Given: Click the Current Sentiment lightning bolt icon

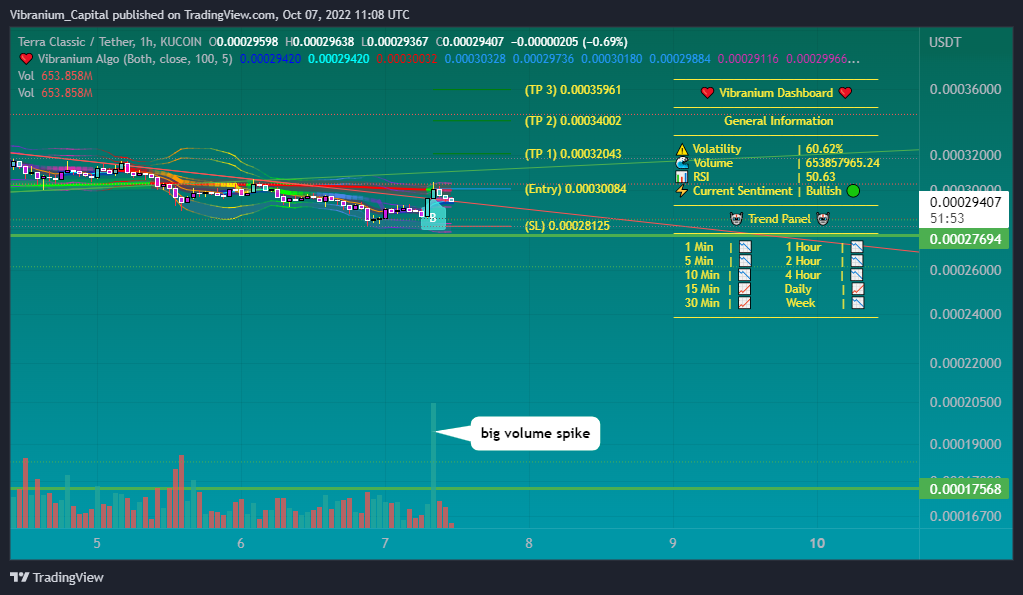Looking at the screenshot, I should (x=682, y=191).
